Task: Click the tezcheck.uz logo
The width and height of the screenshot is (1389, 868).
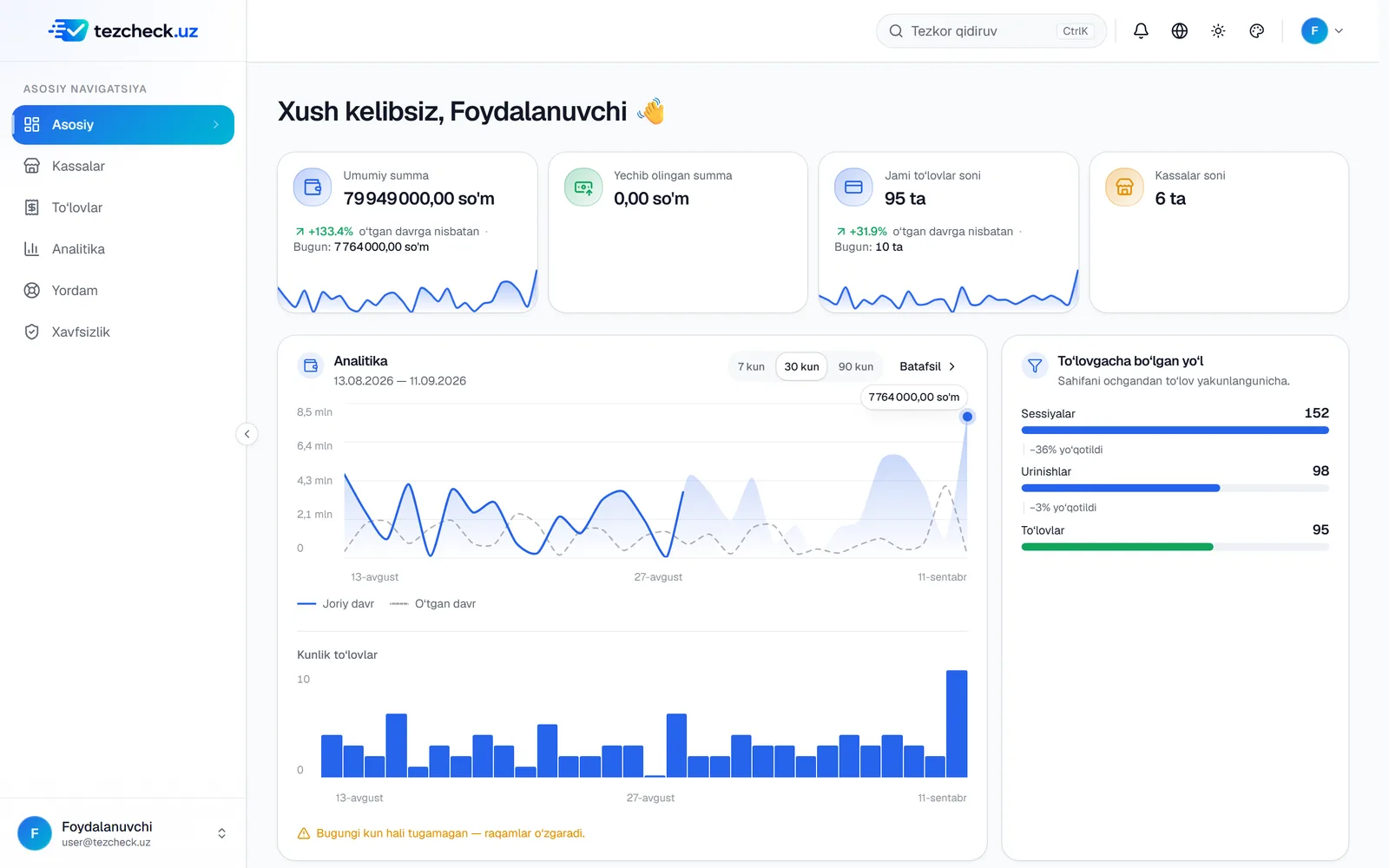Action: 123,31
